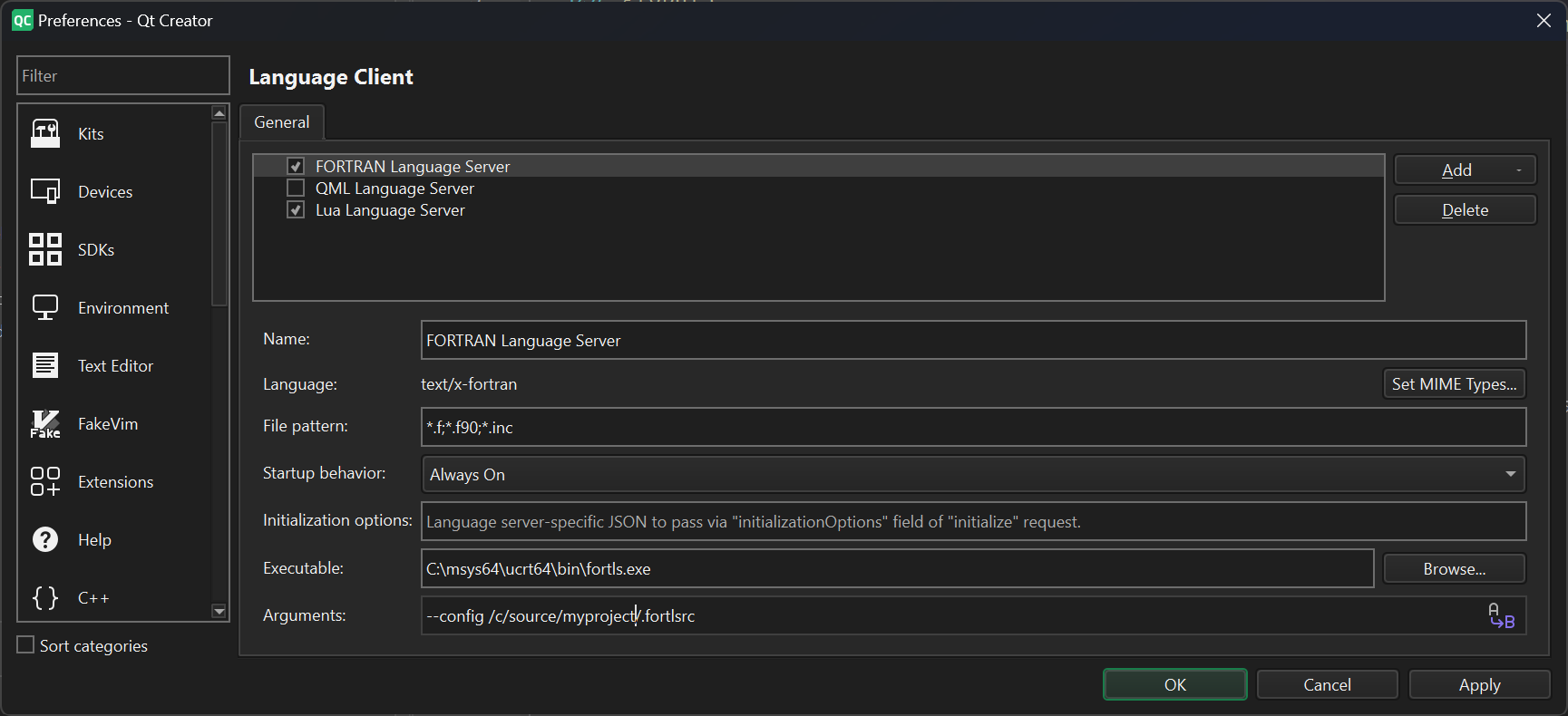Click the Executable path field

coord(898,568)
